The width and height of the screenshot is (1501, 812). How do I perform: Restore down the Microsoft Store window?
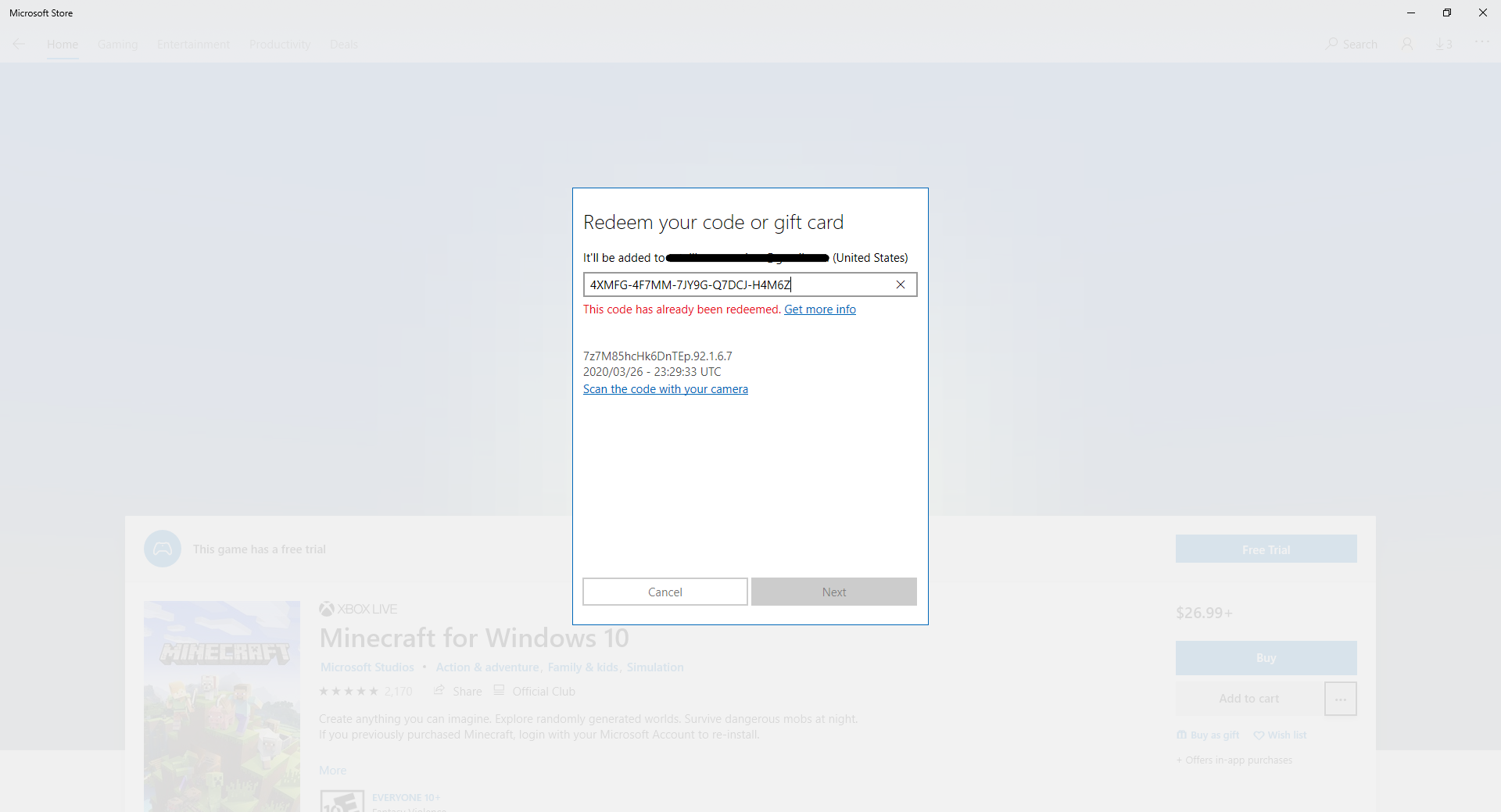[1447, 13]
